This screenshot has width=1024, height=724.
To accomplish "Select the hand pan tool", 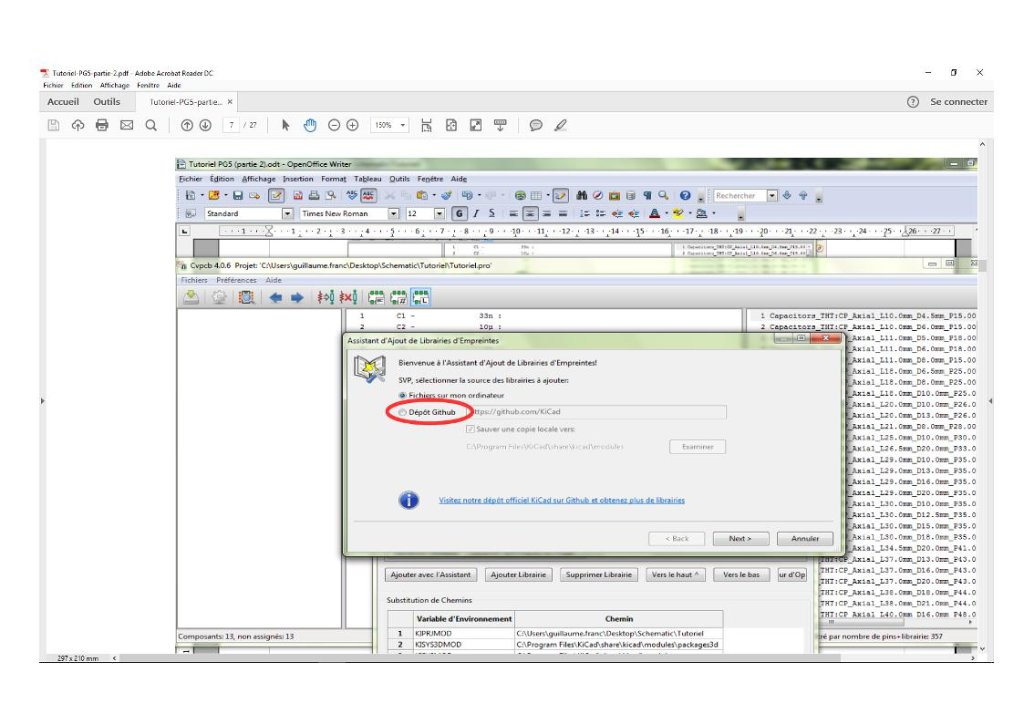I will 310,125.
